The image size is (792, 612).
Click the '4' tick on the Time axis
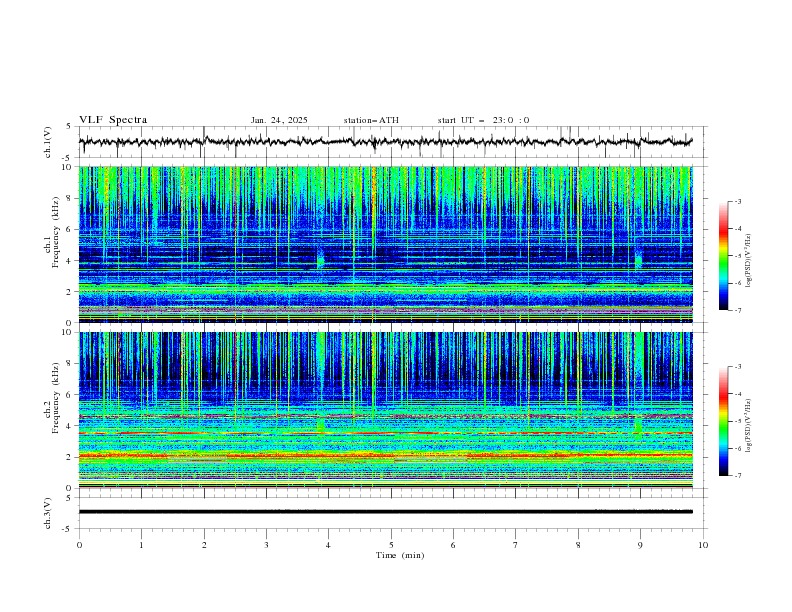[x=328, y=545]
